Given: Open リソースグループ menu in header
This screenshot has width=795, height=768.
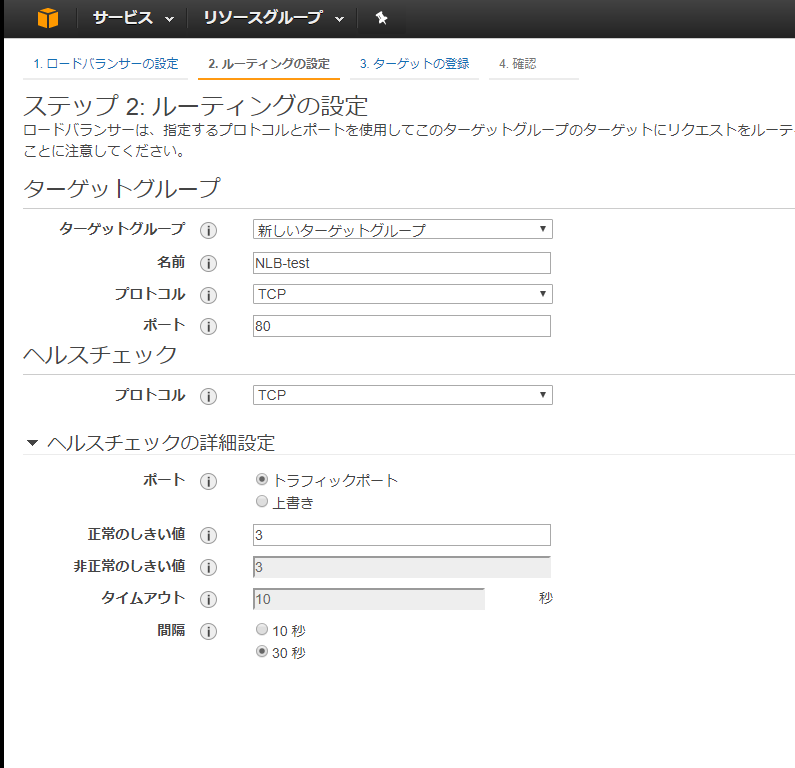Looking at the screenshot, I should [x=274, y=18].
